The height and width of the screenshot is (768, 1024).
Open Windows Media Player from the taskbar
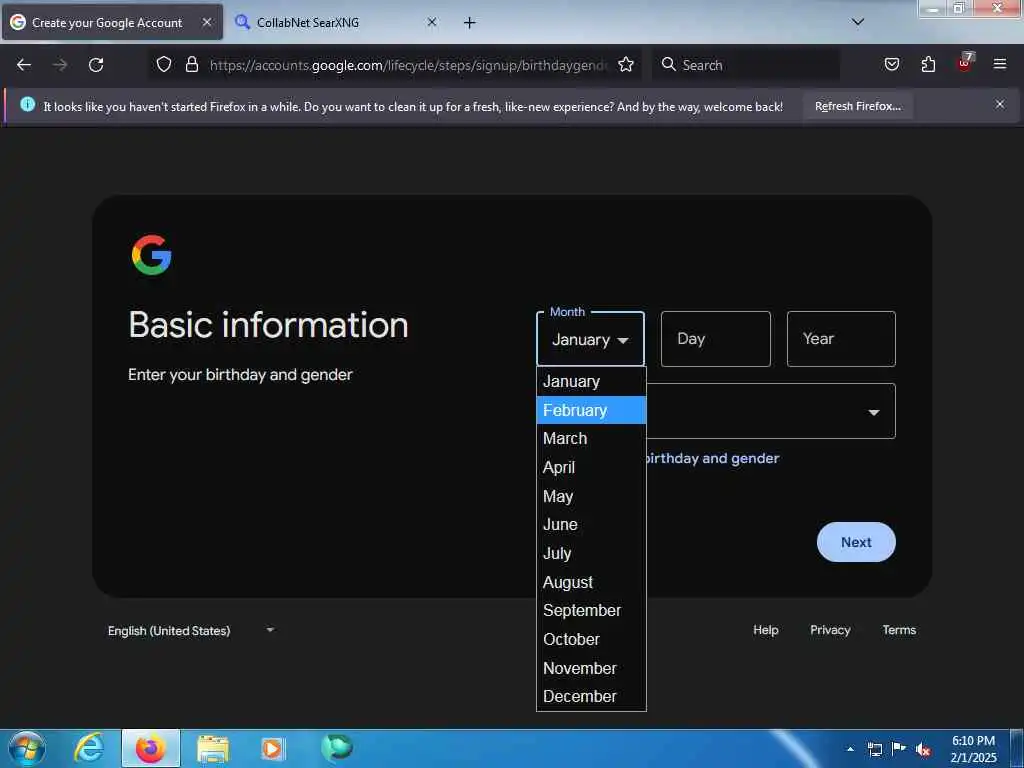(x=272, y=749)
